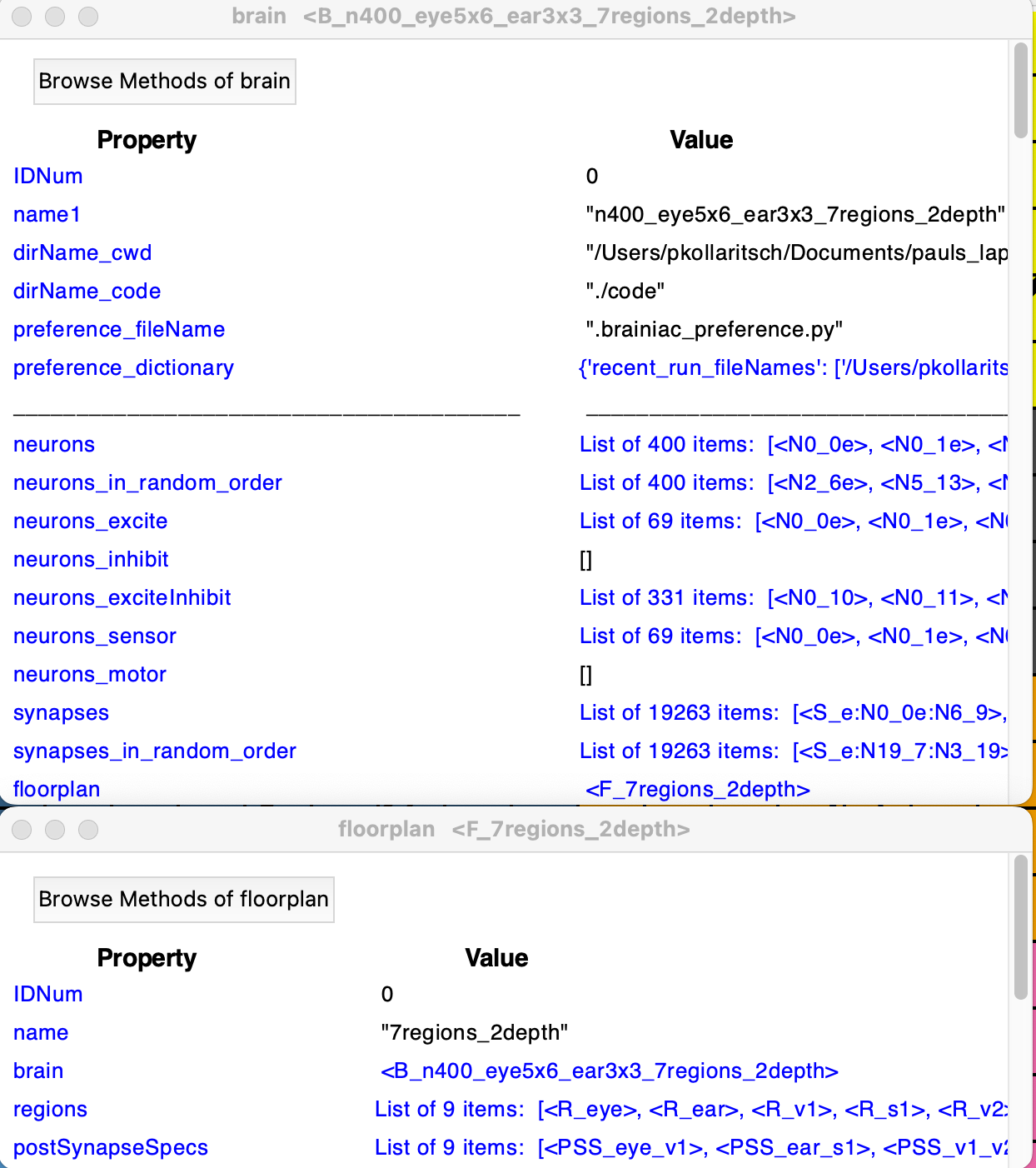Open the B_n400_eye5x6_ear3x3 brain value link
The height and width of the screenshot is (1168, 1036).
click(610, 1071)
